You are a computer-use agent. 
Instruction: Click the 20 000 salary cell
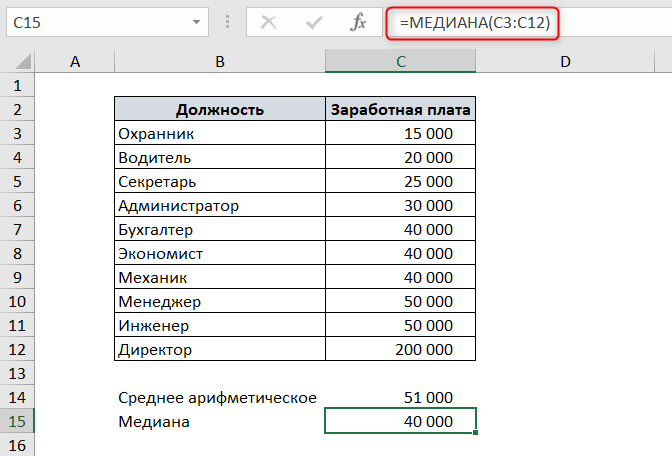[400, 157]
